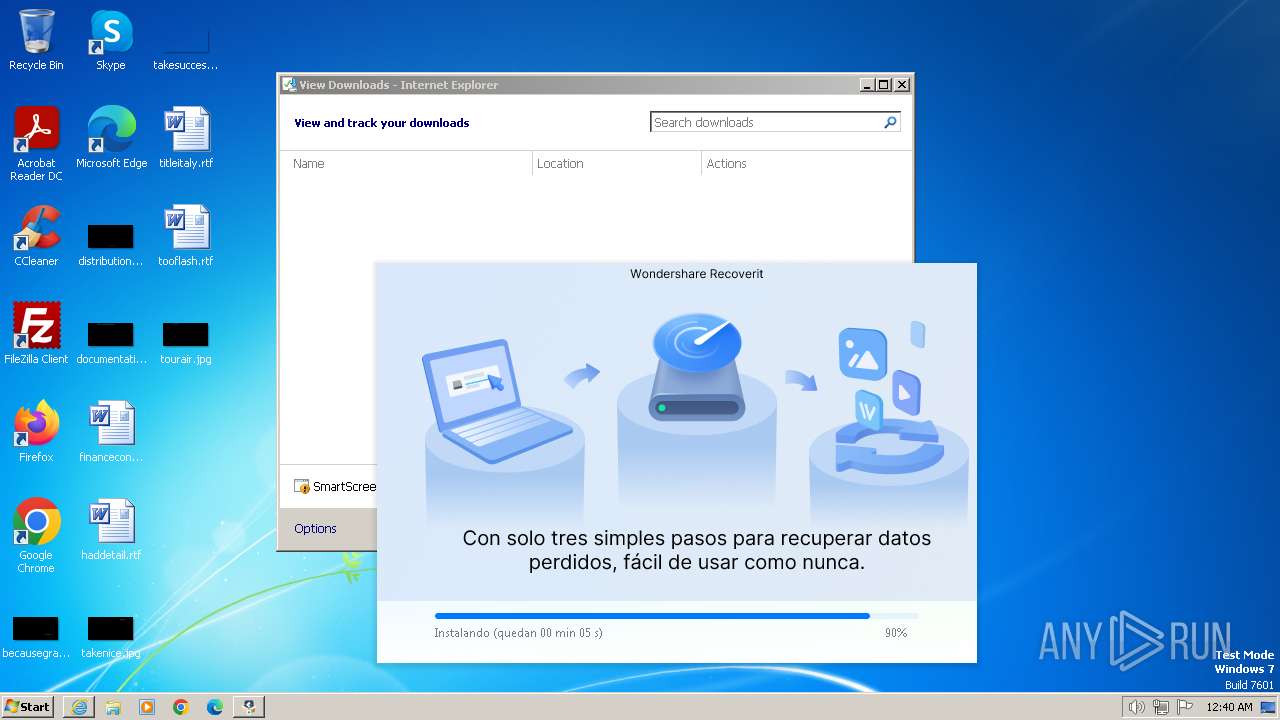
Task: Click Show desktop button on the taskbar
Action: pos(1269,707)
